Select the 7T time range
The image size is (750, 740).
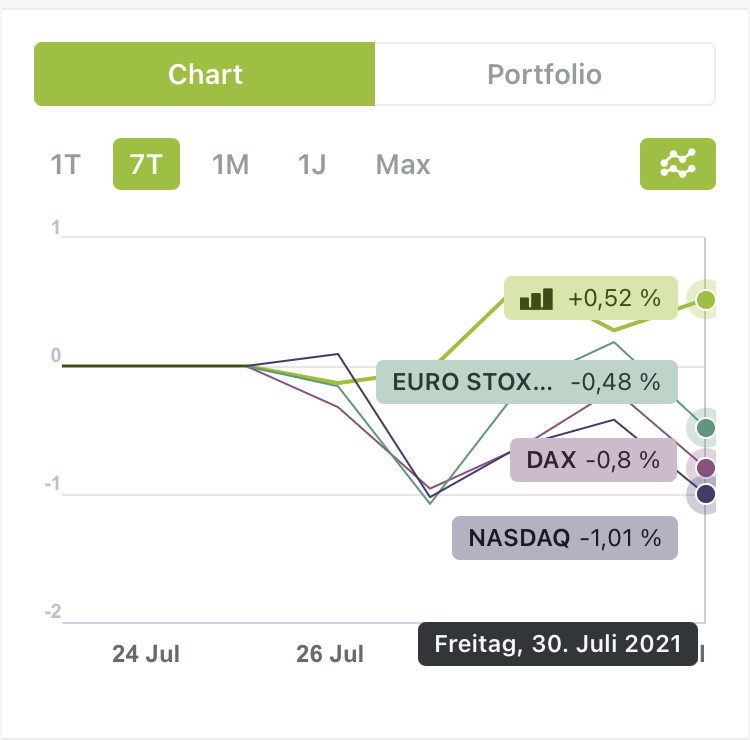[146, 164]
